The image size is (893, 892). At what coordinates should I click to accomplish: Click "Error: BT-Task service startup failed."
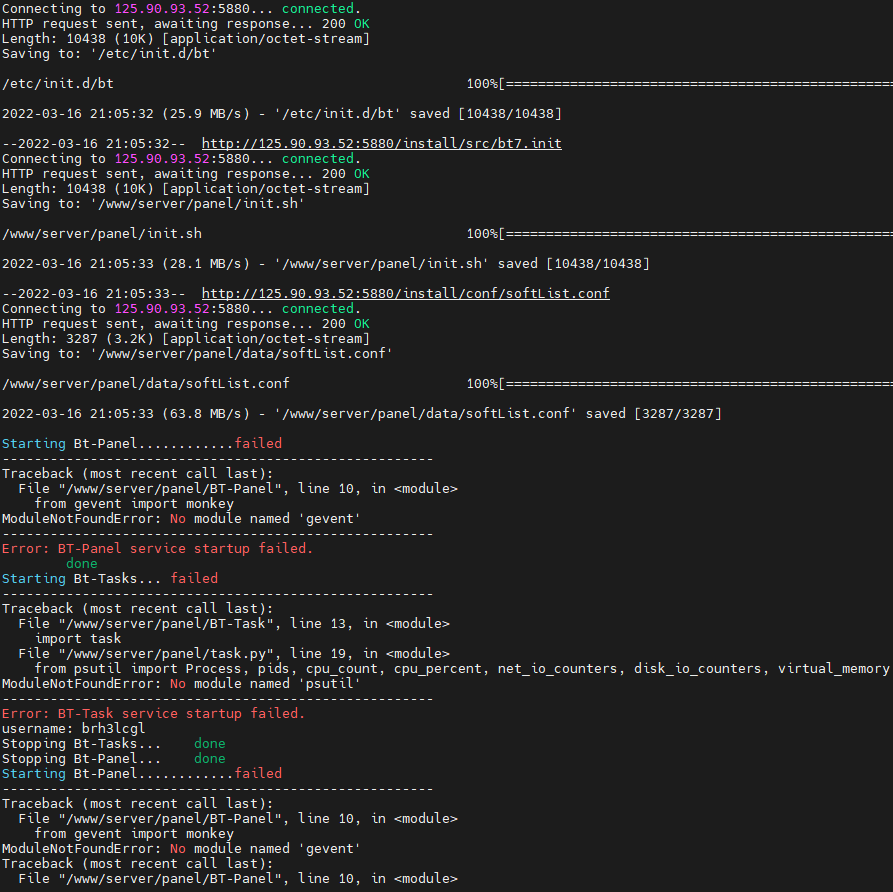[153, 713]
